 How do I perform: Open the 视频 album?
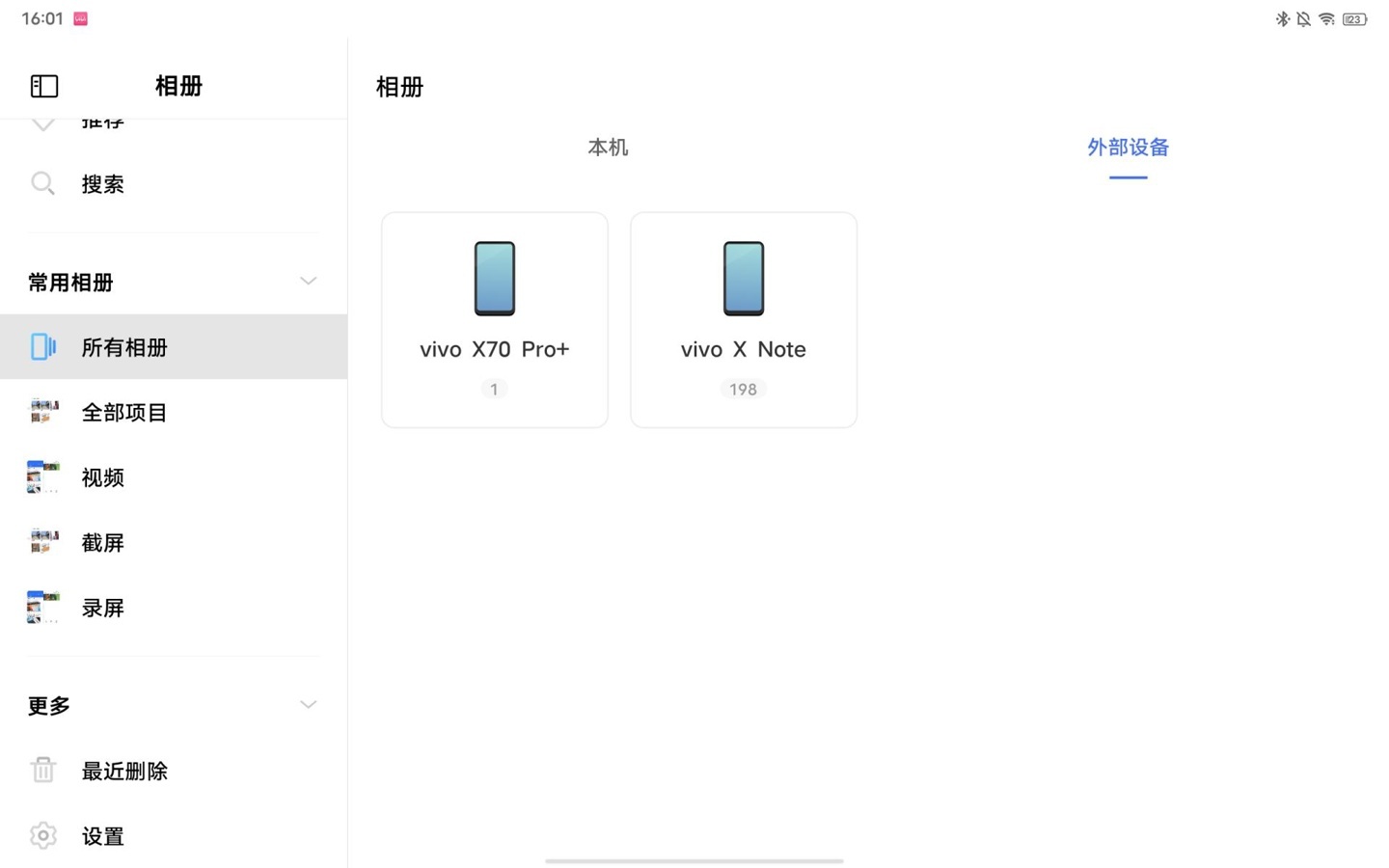pyautogui.click(x=174, y=477)
